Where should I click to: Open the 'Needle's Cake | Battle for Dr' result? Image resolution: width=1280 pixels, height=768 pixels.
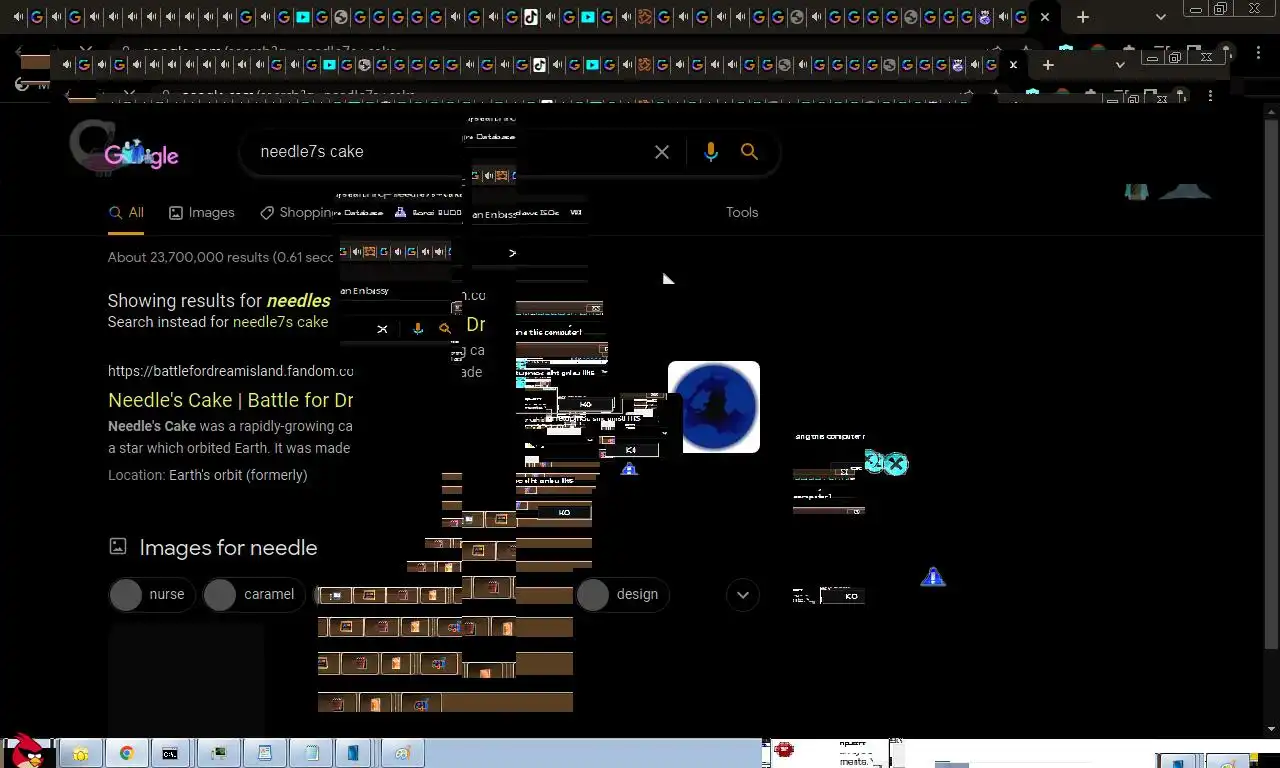[230, 400]
